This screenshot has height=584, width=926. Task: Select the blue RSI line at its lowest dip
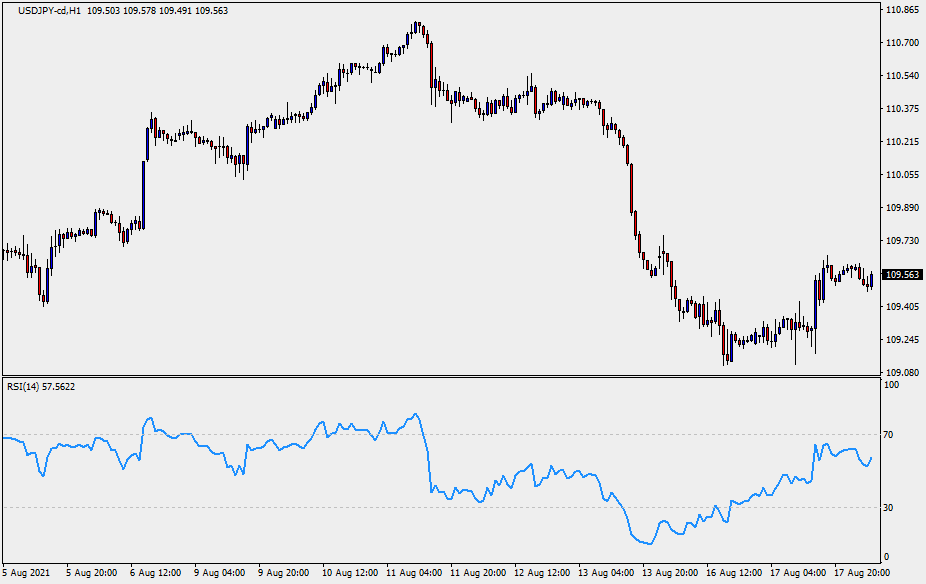click(648, 544)
